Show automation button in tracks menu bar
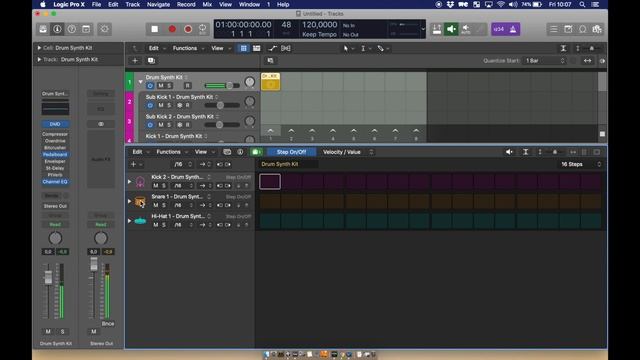 pyautogui.click(x=272, y=48)
